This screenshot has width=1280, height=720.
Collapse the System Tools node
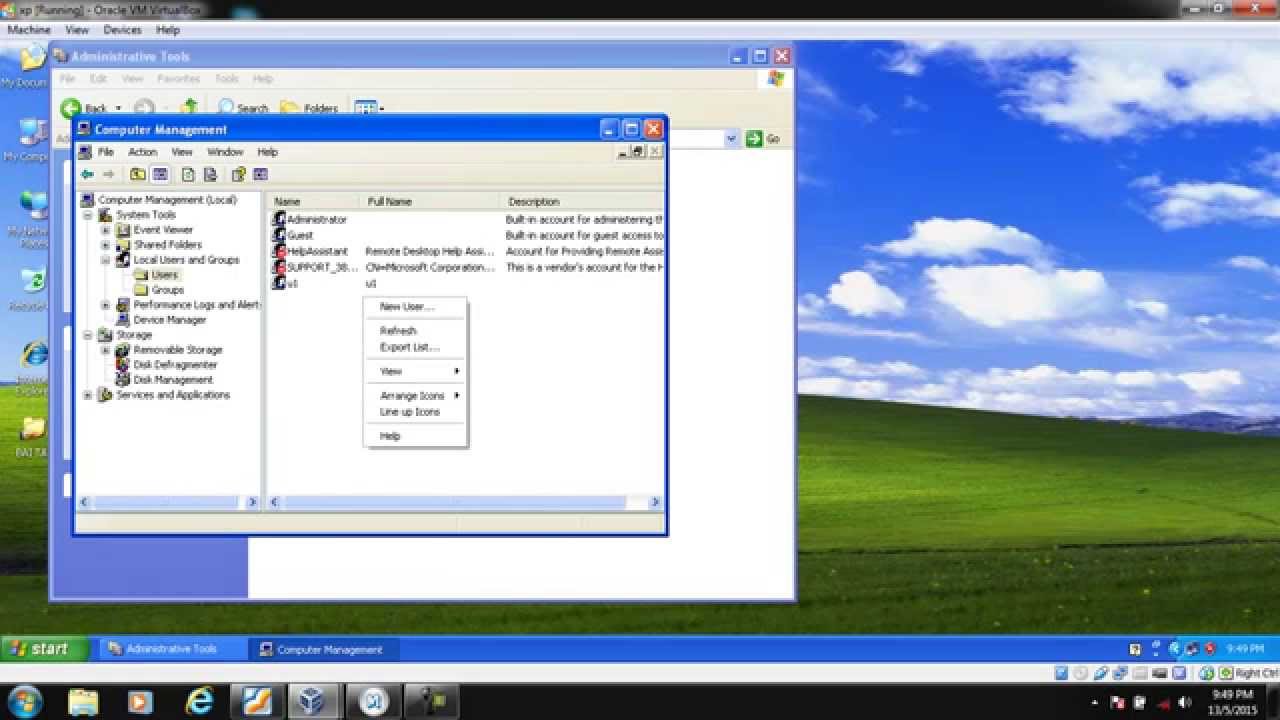[x=88, y=215]
